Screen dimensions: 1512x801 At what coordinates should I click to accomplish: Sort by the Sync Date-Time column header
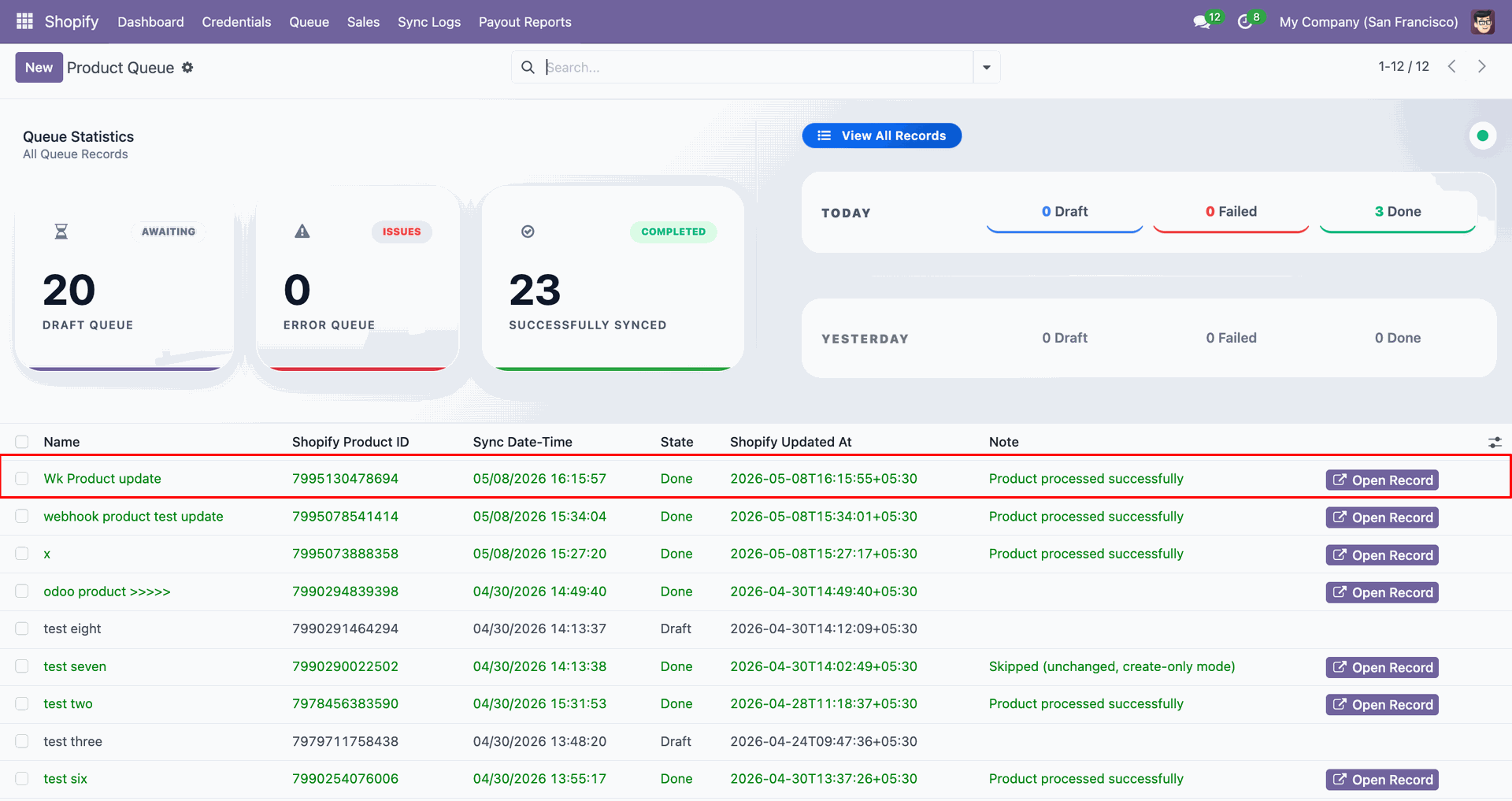coord(523,442)
